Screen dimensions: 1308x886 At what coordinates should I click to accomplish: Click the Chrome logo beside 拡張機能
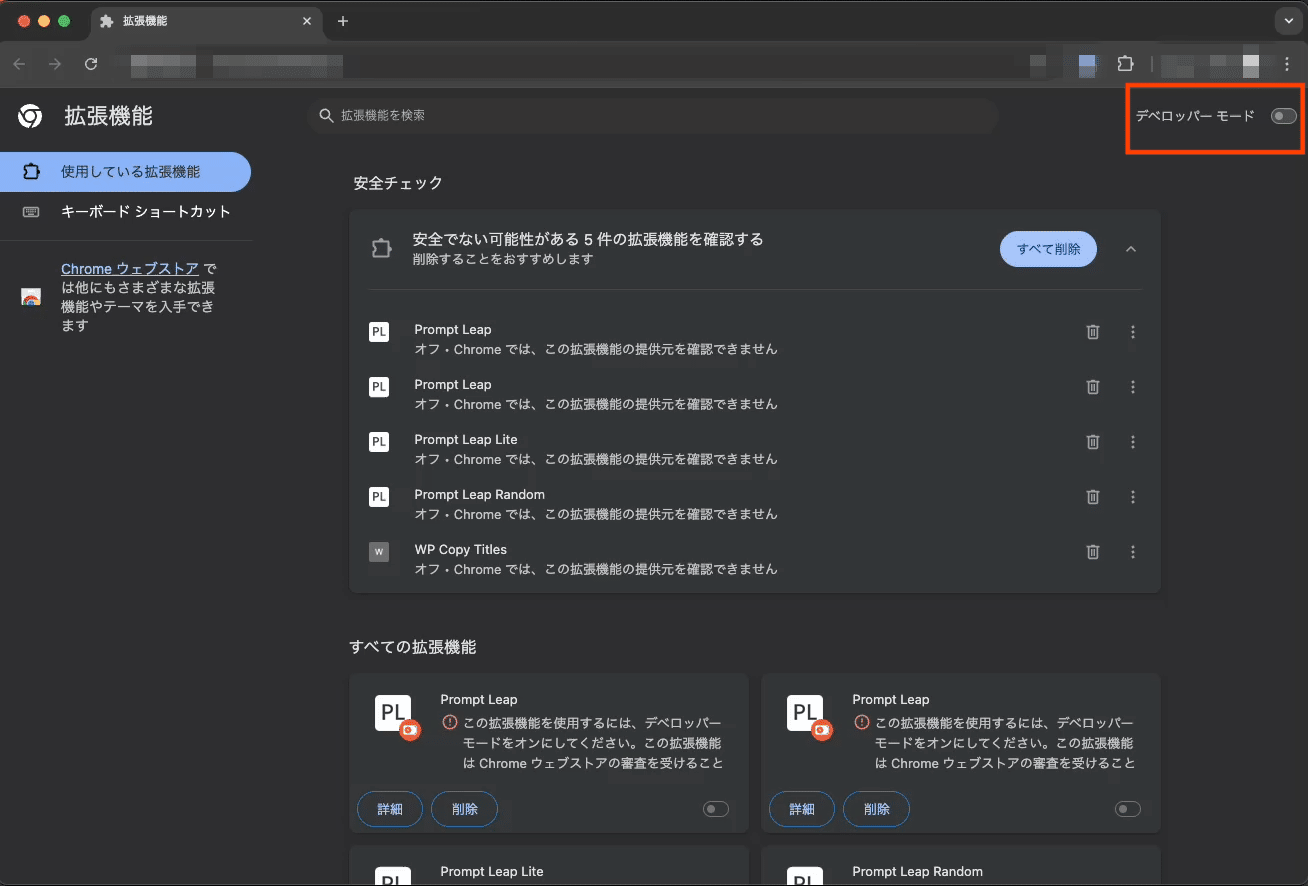(30, 117)
